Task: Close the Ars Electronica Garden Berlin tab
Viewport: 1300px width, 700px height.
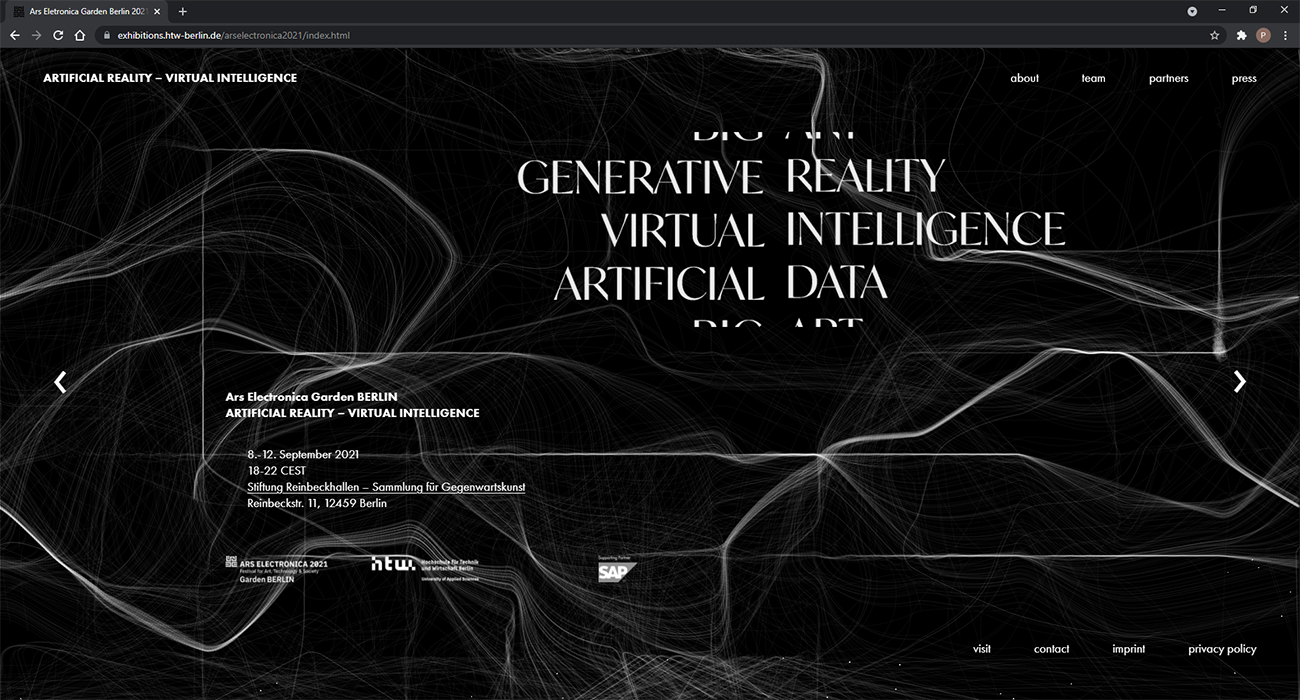Action: 157,11
